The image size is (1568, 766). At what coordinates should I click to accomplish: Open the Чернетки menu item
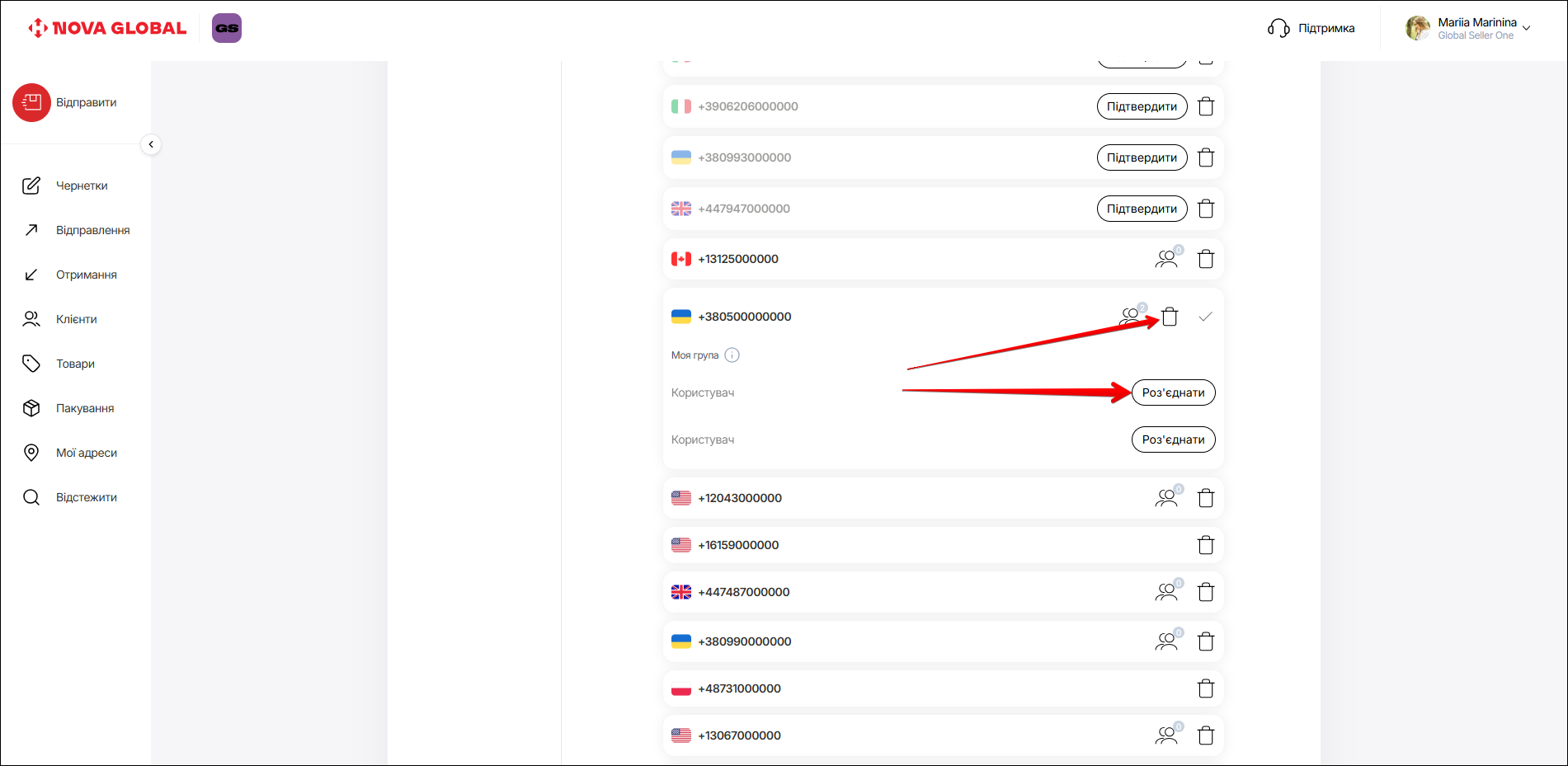tap(82, 186)
